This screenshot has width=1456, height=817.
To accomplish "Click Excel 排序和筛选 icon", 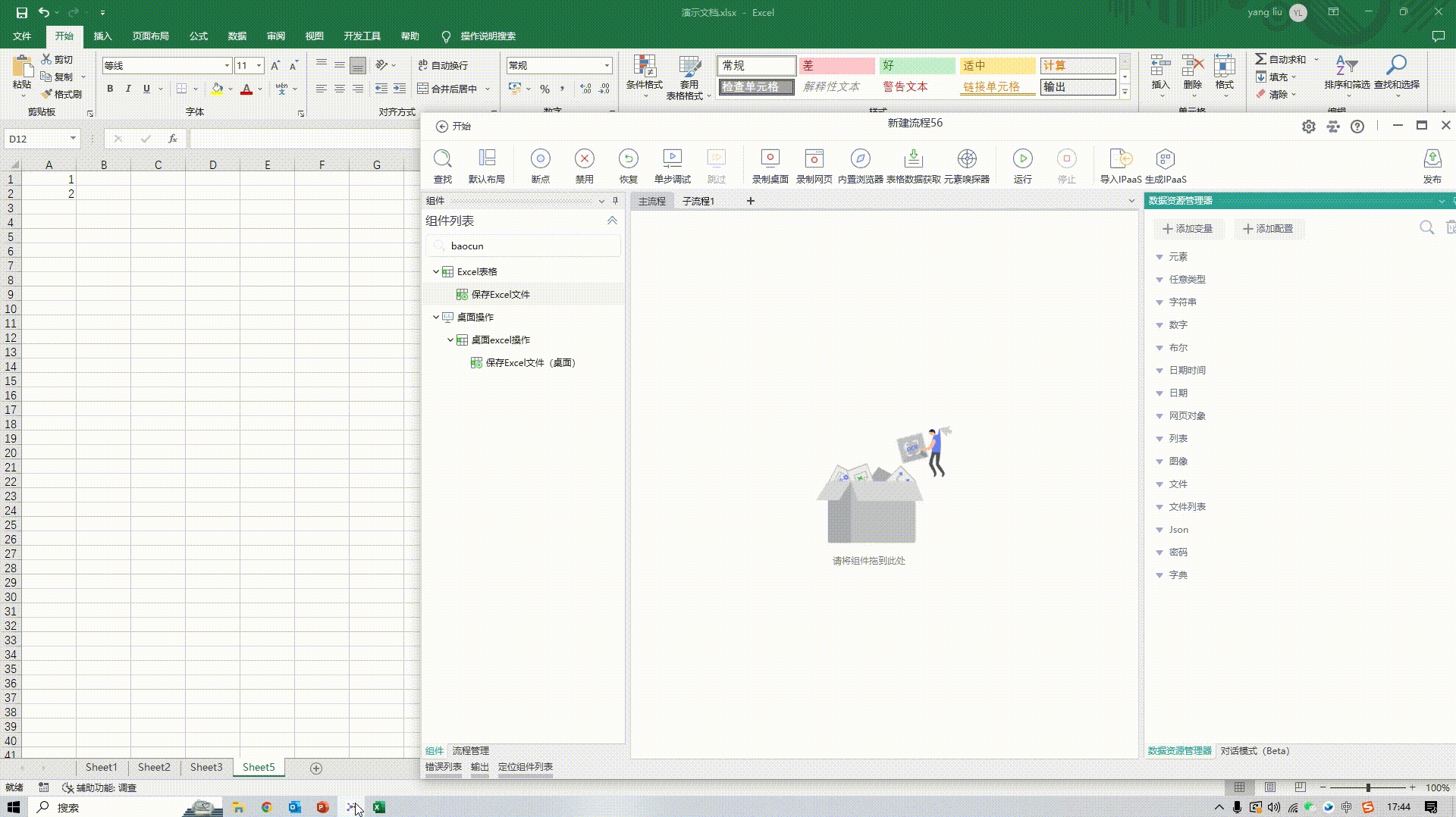I will point(1346,66).
